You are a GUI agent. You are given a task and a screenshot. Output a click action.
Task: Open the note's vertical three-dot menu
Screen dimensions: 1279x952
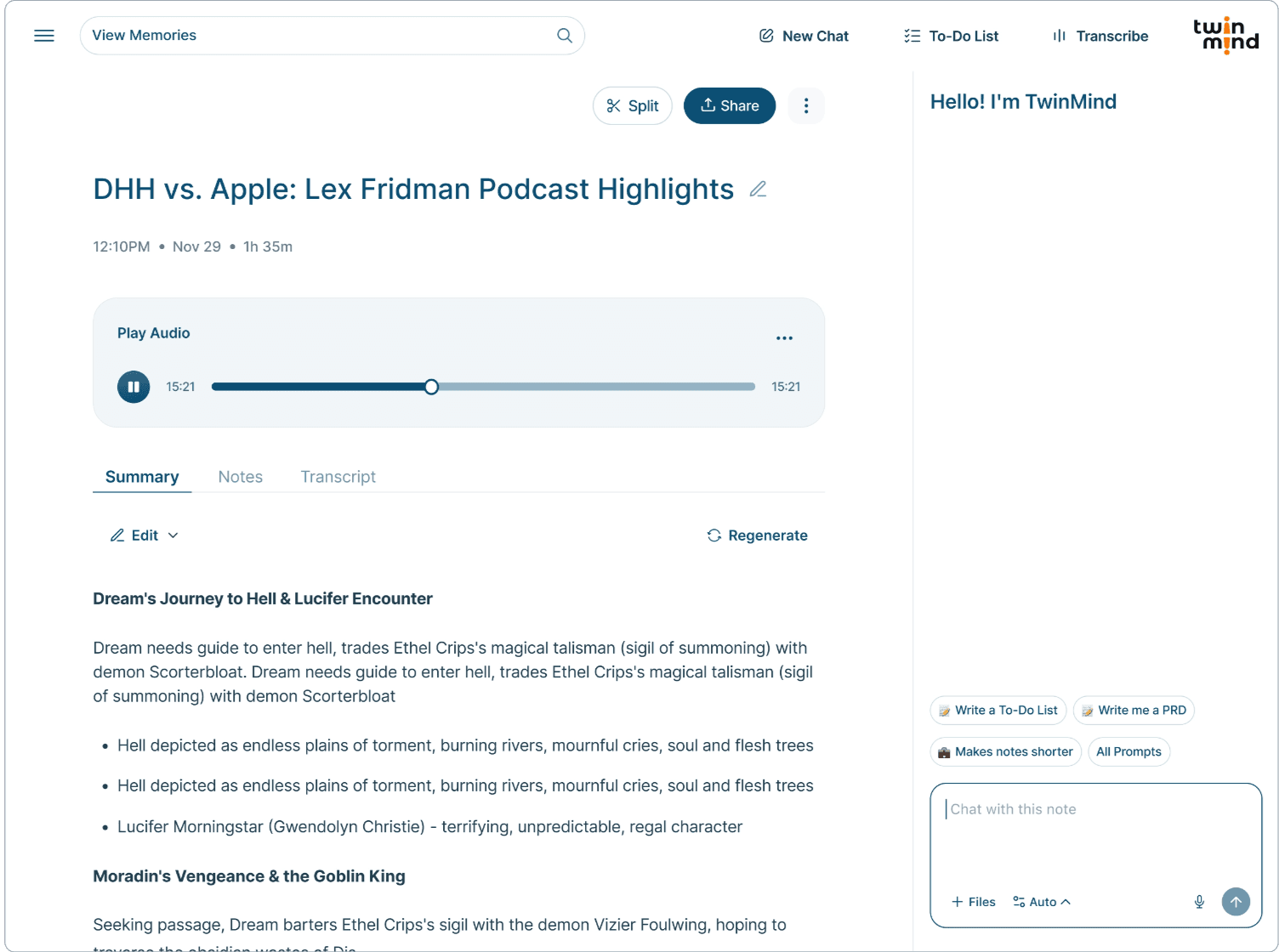coord(806,106)
